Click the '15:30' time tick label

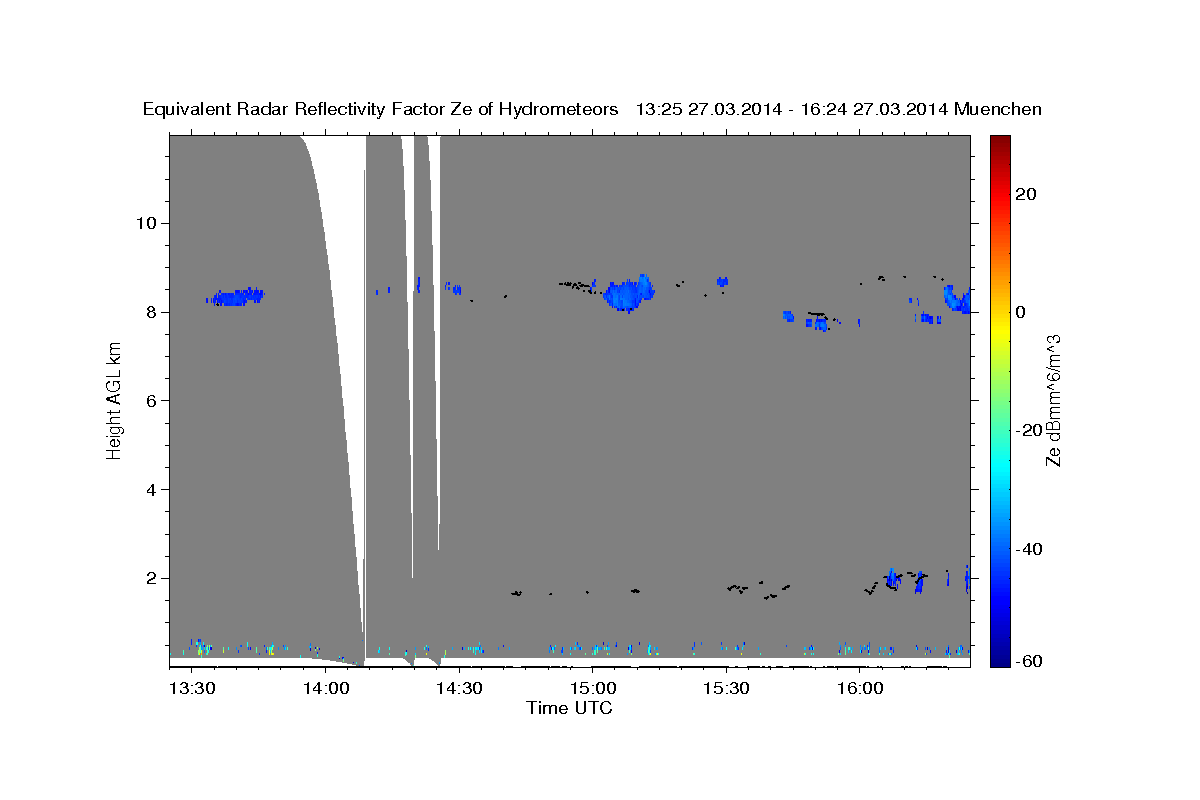pos(726,688)
